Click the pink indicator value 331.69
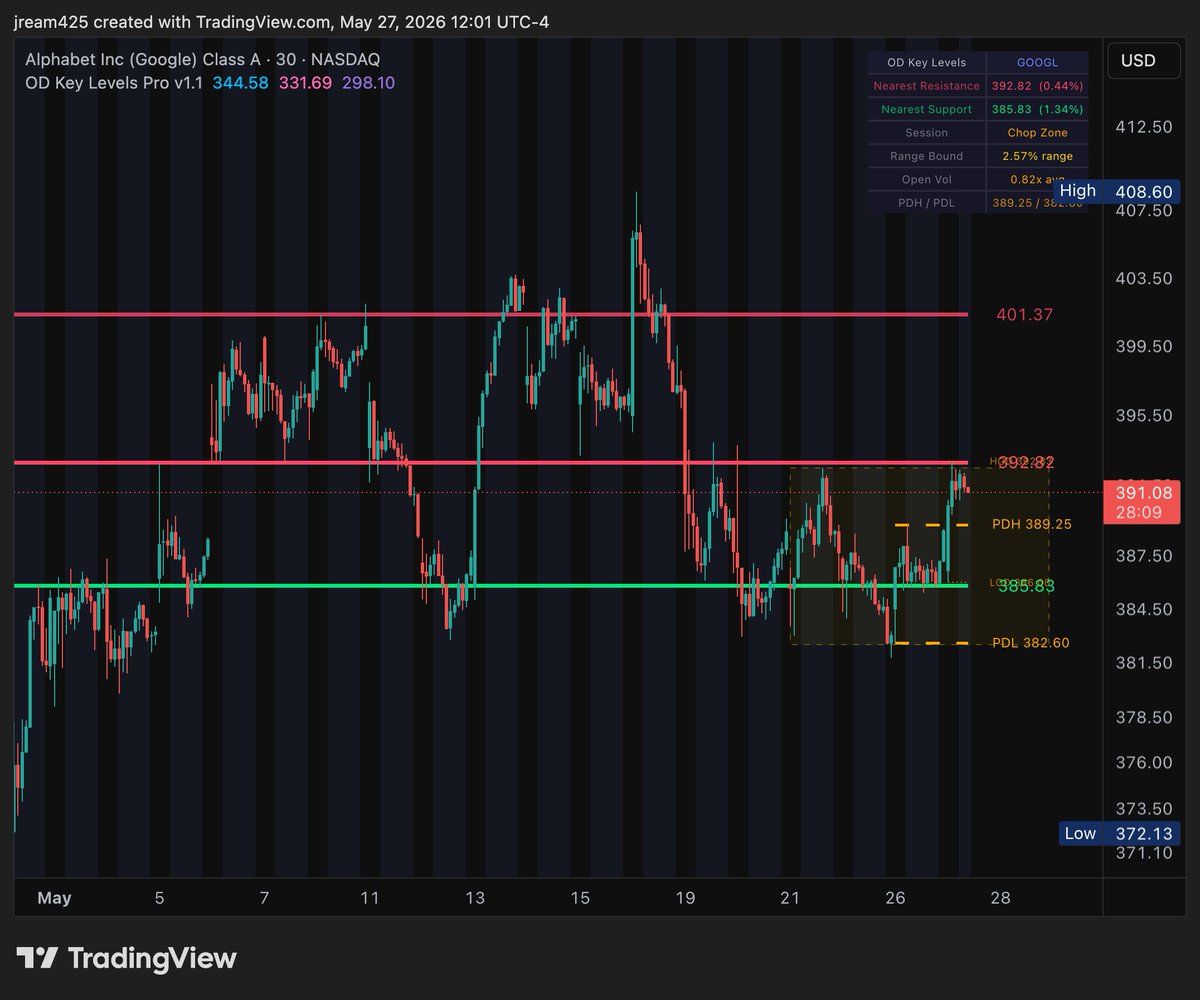This screenshot has width=1200, height=1000. tap(305, 83)
